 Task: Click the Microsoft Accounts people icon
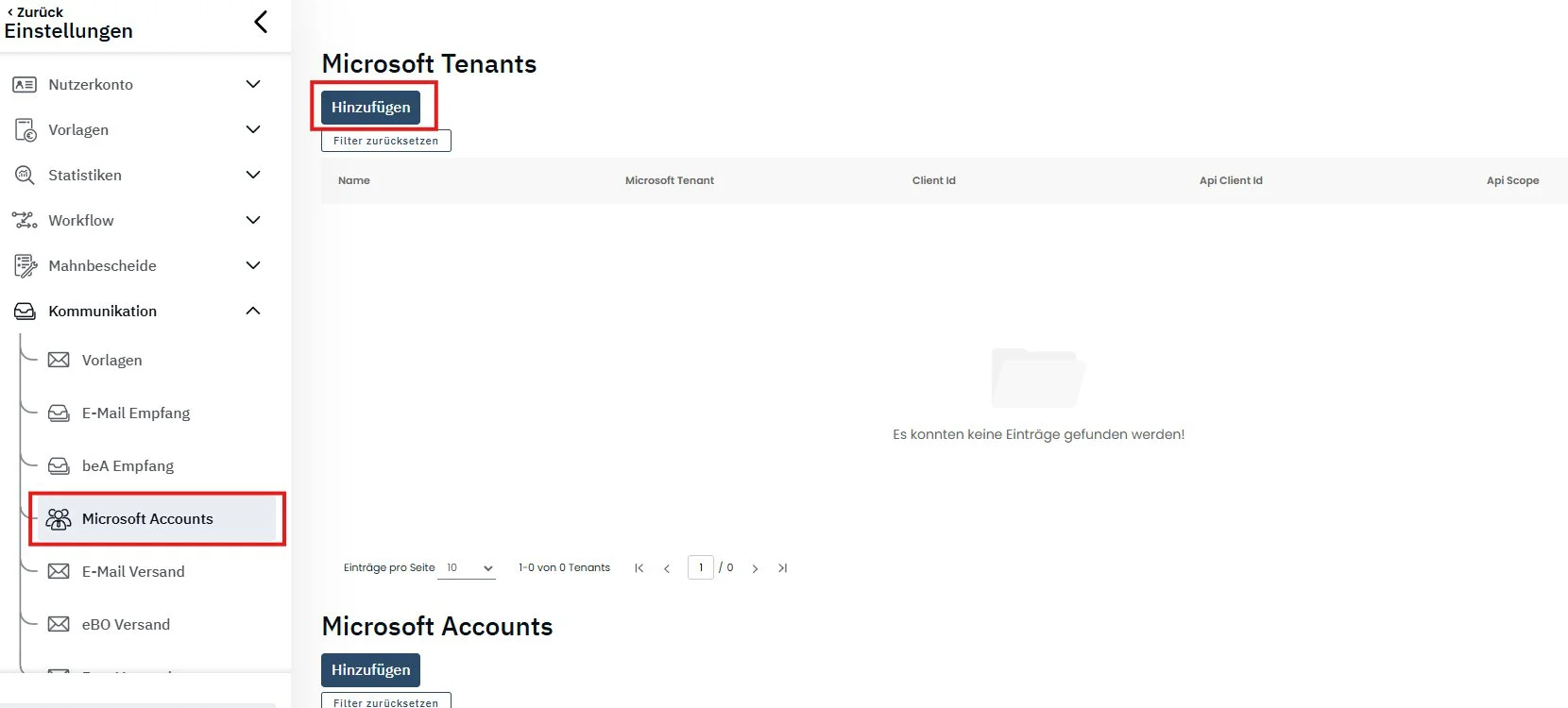[x=59, y=518]
